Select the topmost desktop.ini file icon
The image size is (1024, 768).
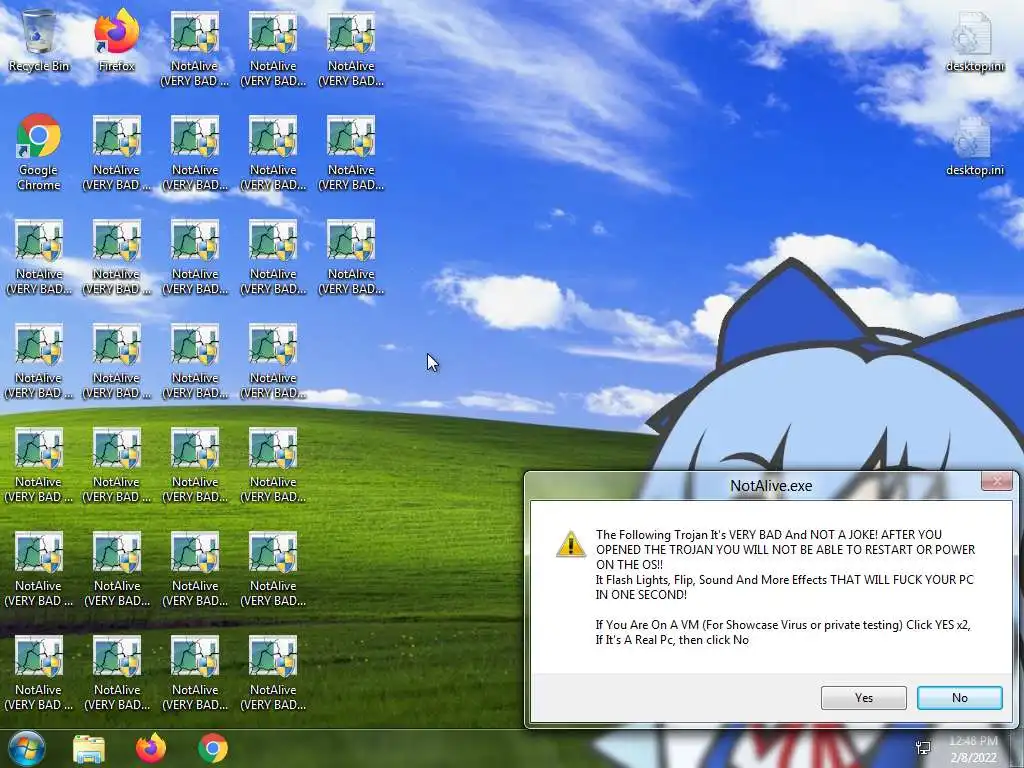(x=974, y=42)
